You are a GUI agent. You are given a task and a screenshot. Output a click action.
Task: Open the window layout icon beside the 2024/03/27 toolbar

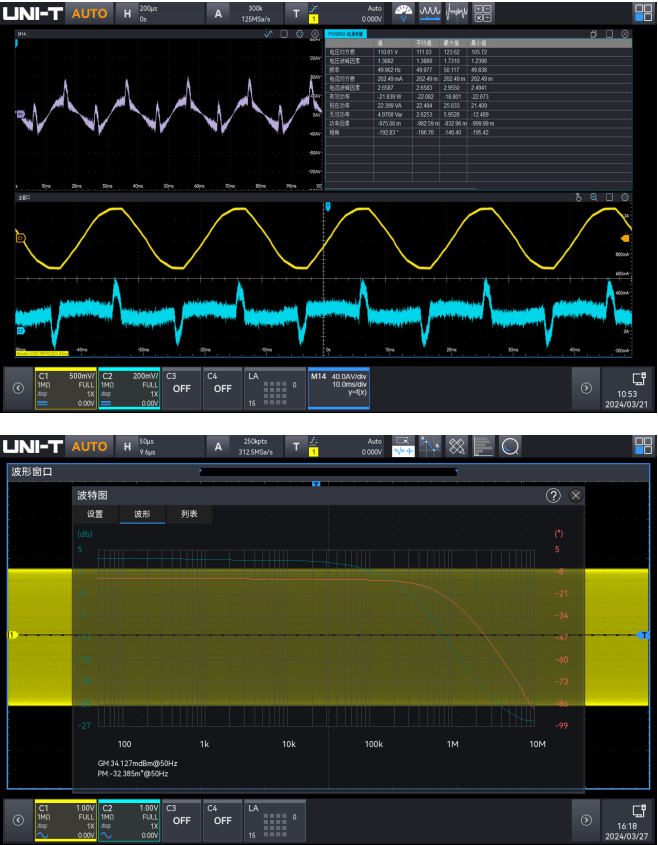pos(641,445)
